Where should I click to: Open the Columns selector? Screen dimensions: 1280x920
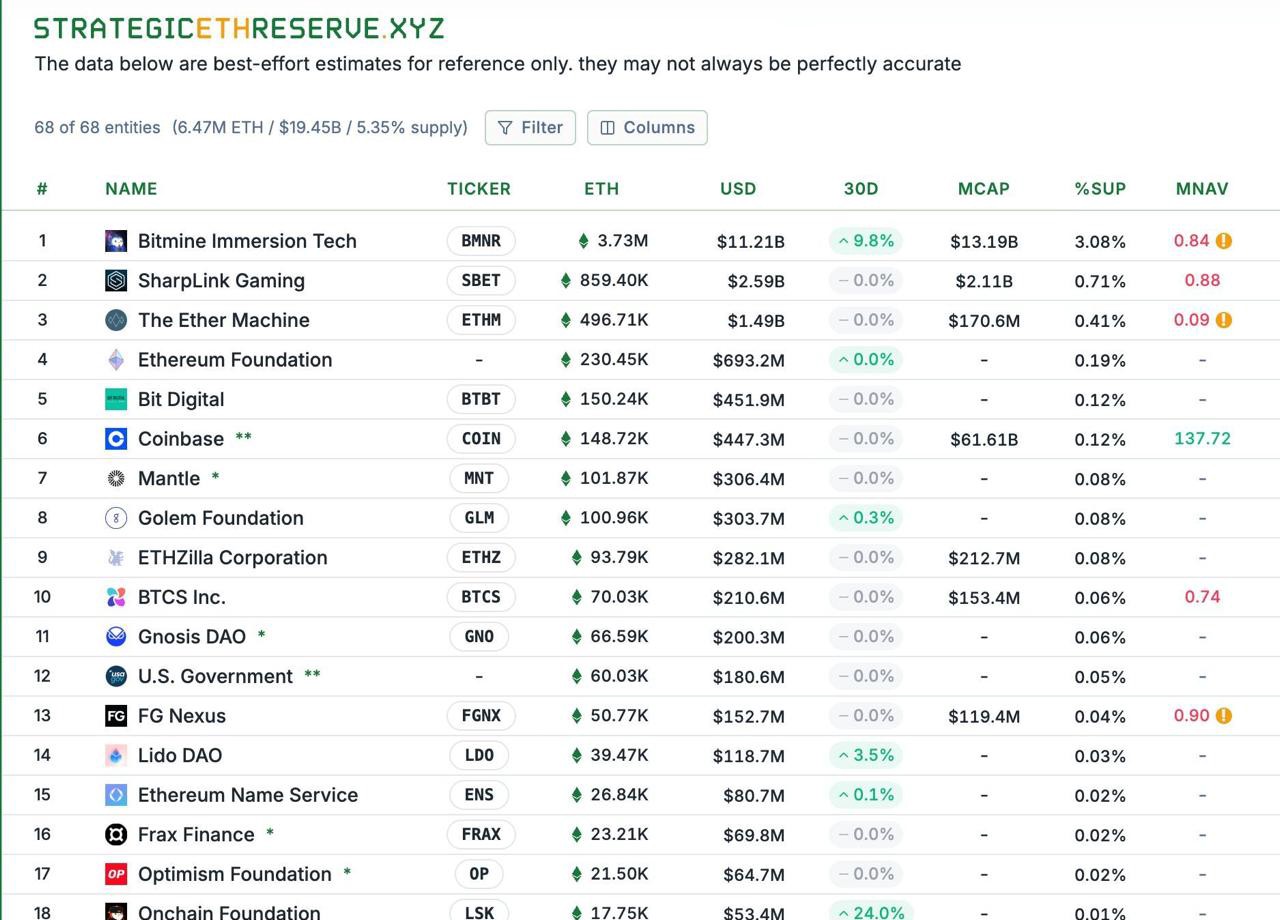click(x=647, y=128)
